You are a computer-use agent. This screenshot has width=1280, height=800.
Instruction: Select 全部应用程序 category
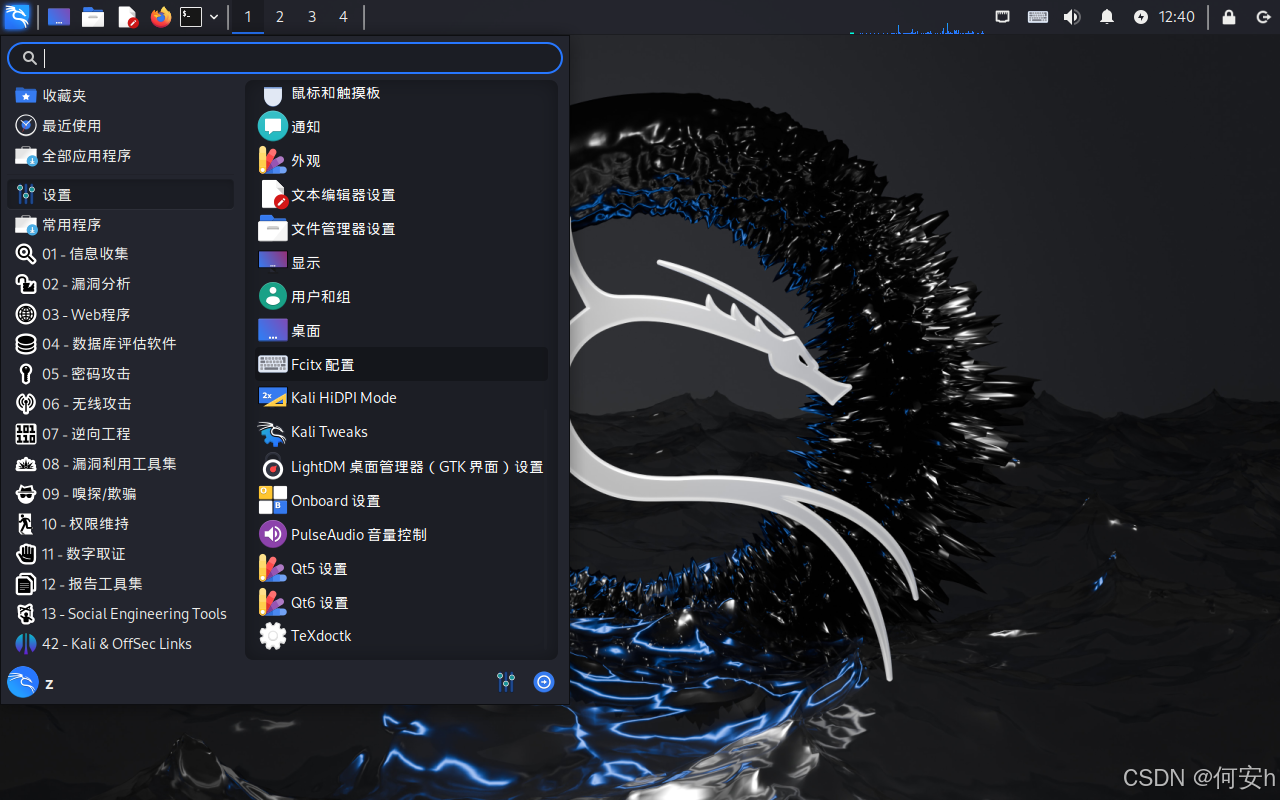(120, 156)
